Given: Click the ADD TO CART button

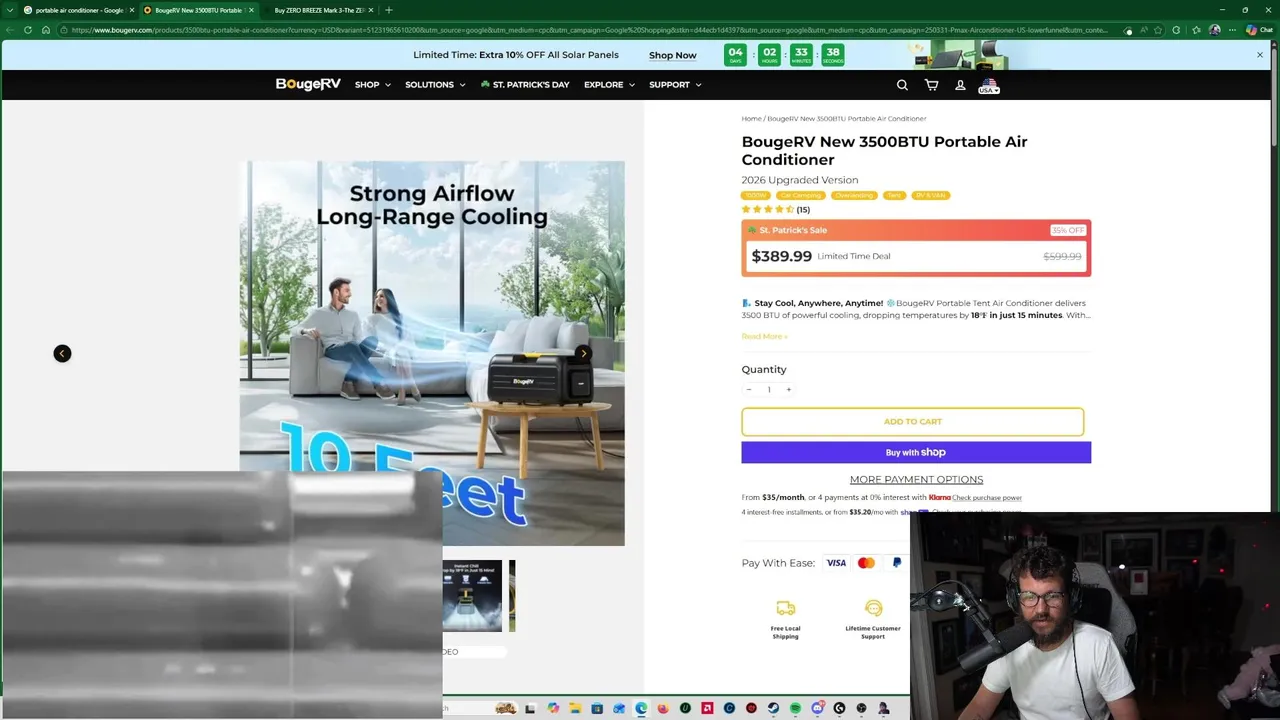Looking at the screenshot, I should click(912, 422).
